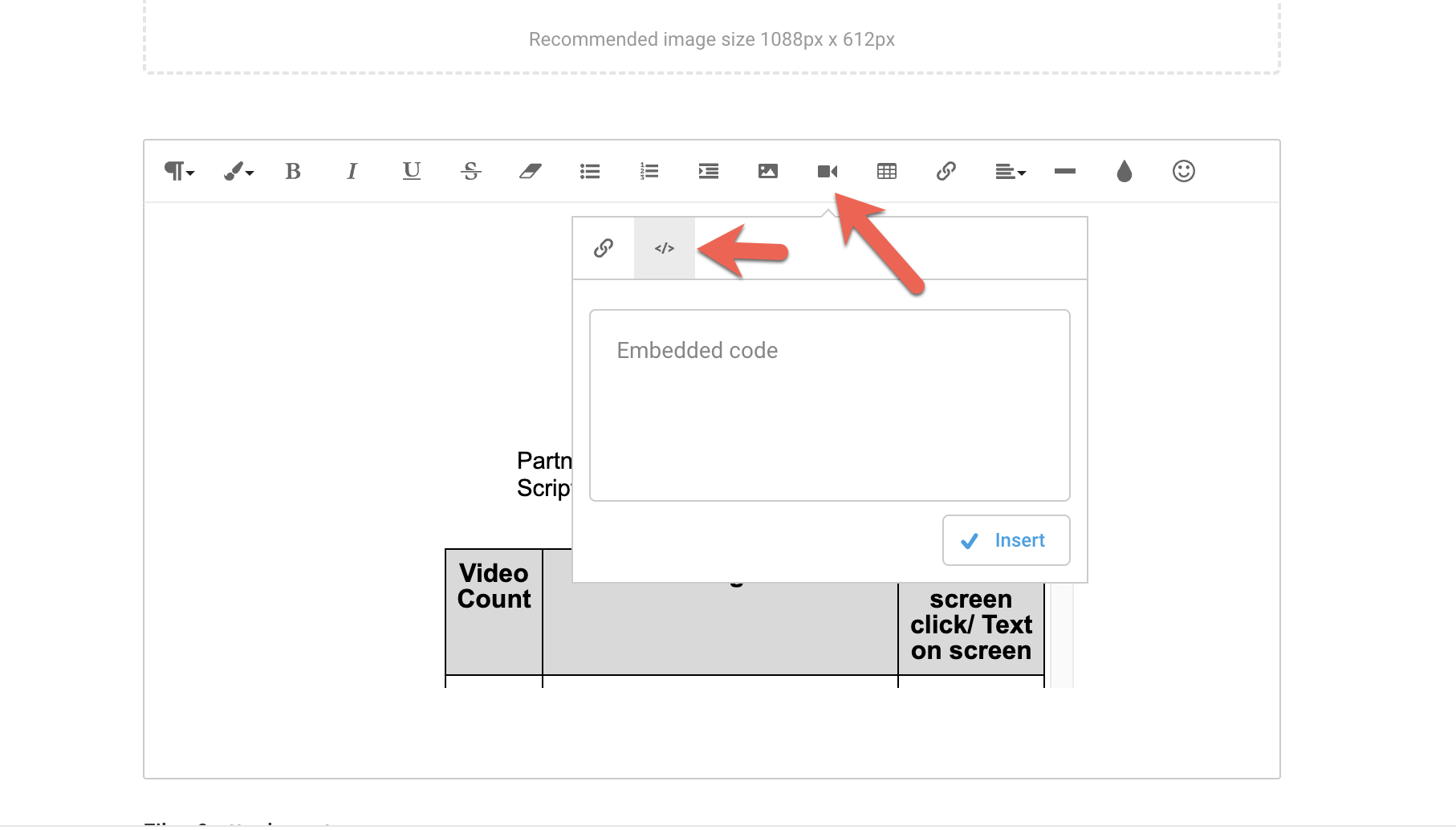Image resolution: width=1456 pixels, height=830 pixels.
Task: Insert an image using the image icon
Action: pyautogui.click(x=767, y=171)
